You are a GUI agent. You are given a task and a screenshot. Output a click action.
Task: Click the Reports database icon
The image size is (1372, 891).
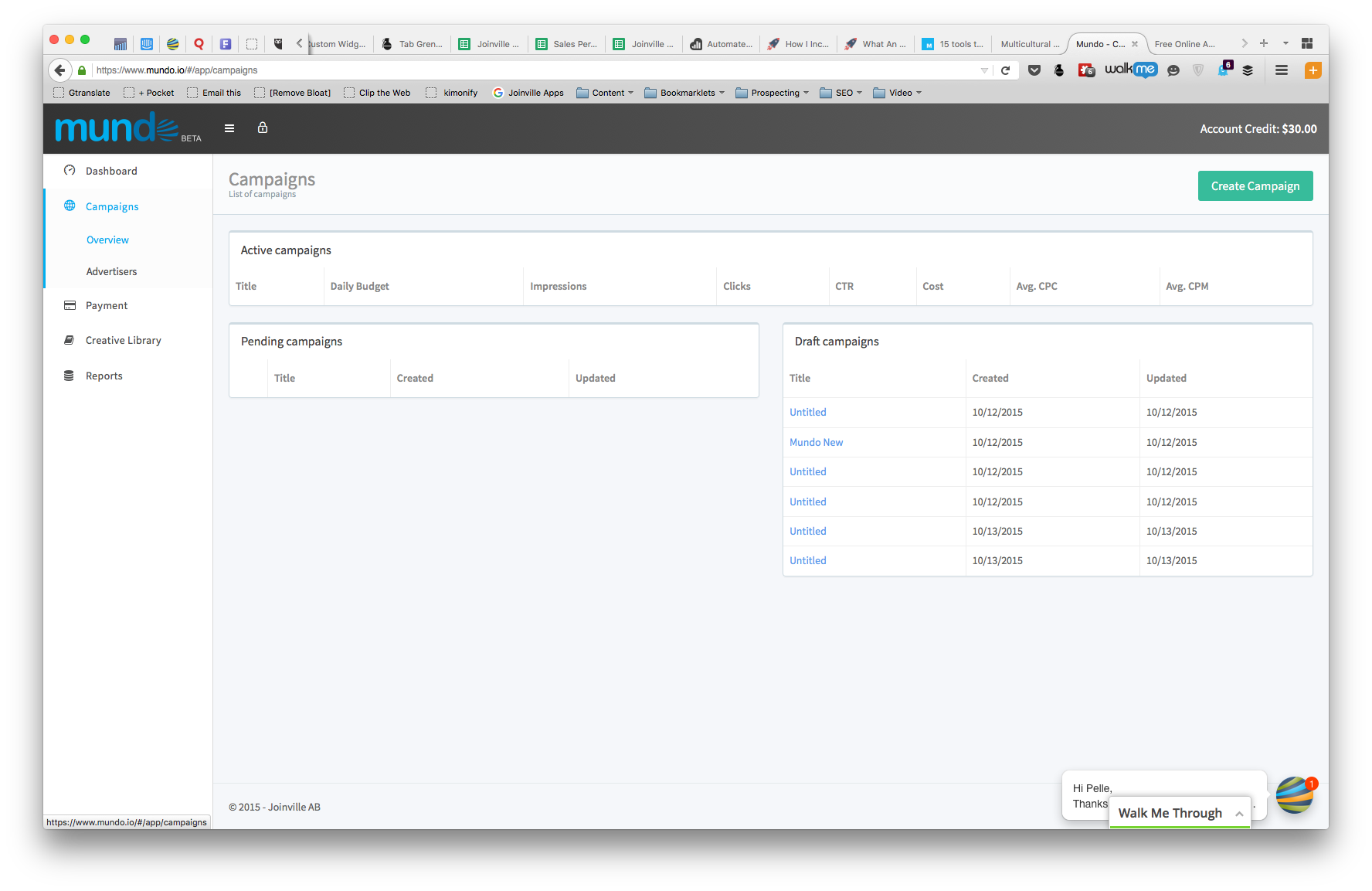(x=69, y=376)
